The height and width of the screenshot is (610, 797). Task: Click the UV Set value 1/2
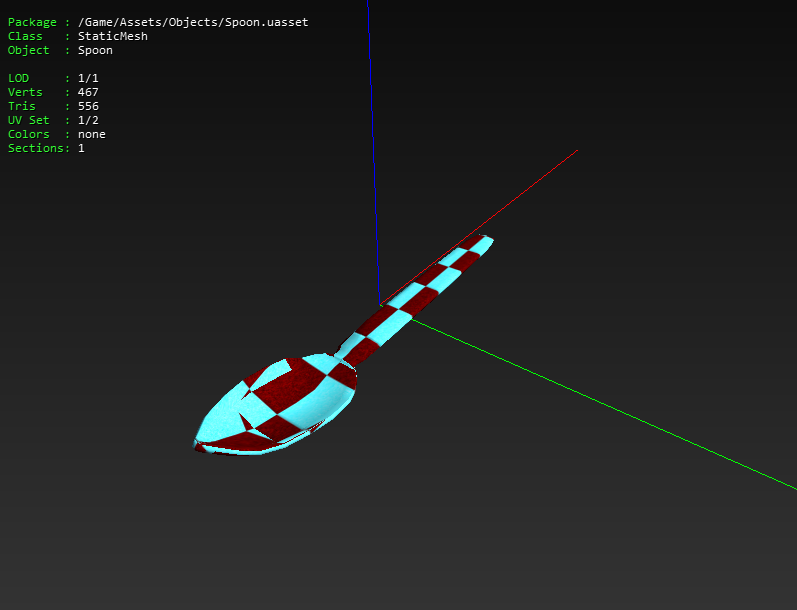(88, 120)
